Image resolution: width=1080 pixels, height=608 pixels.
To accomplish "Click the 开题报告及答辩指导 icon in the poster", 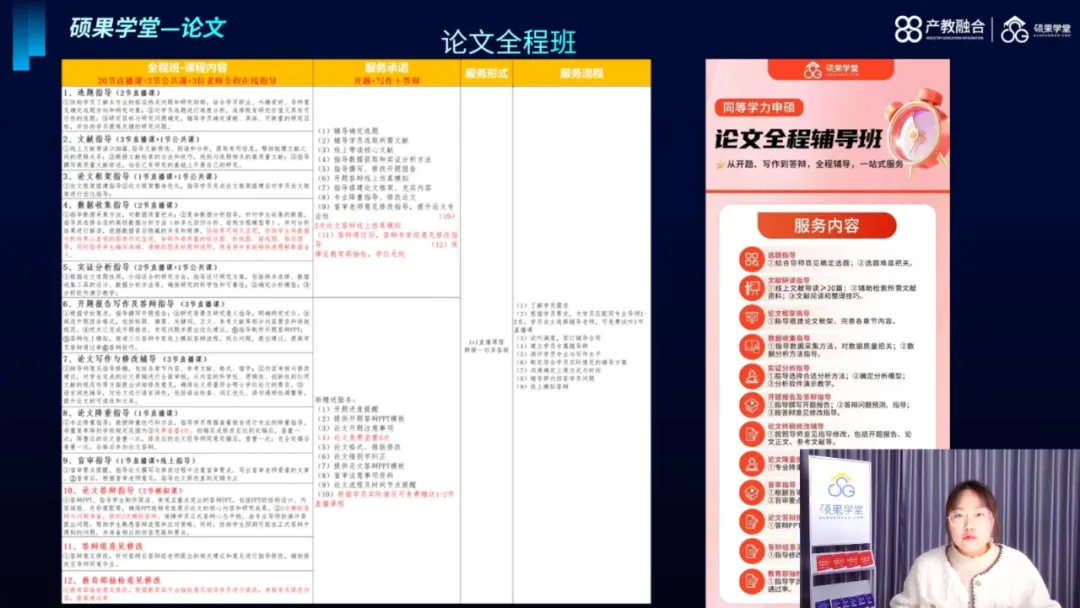I will [751, 405].
